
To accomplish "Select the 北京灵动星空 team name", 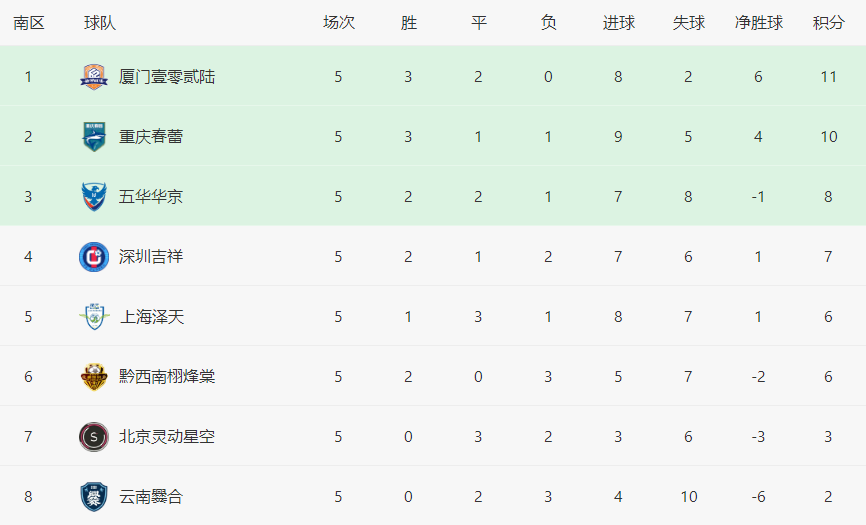I will click(x=167, y=437).
